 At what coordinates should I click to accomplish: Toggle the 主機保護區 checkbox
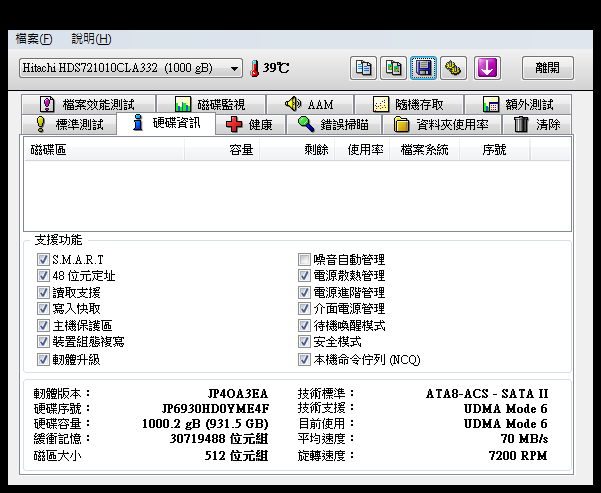pyautogui.click(x=43, y=325)
